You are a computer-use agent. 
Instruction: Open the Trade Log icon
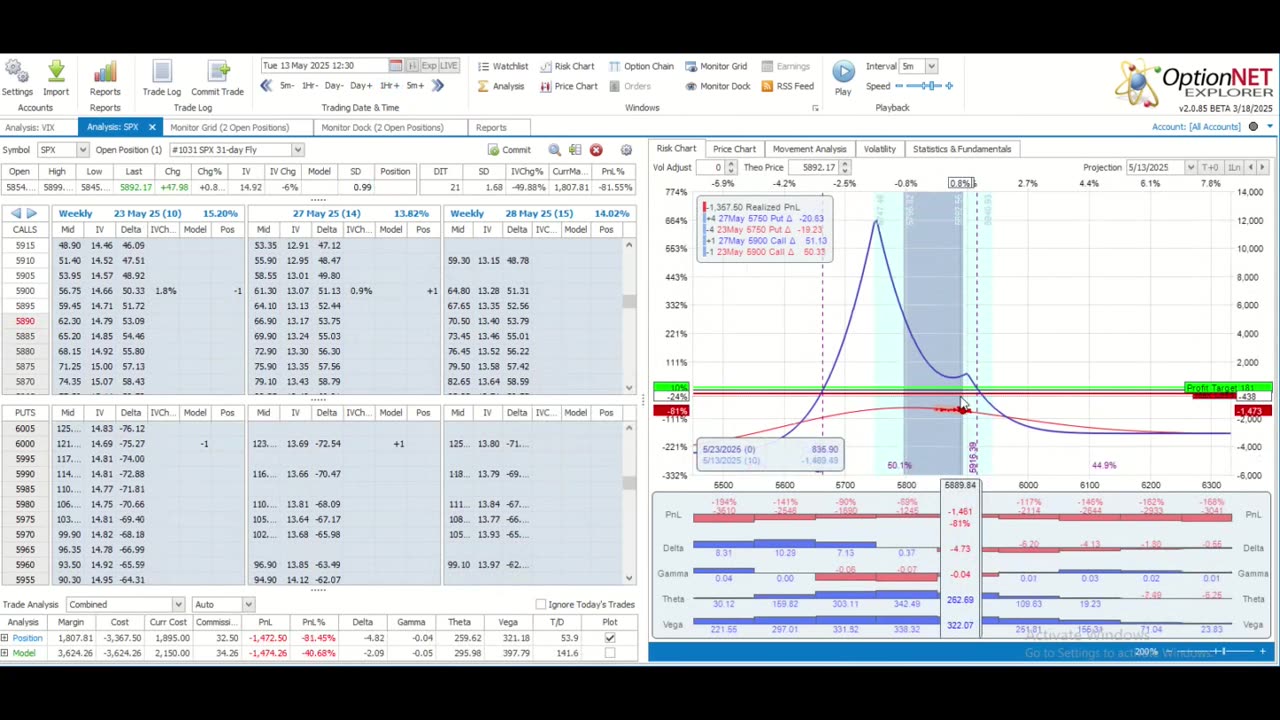(161, 72)
